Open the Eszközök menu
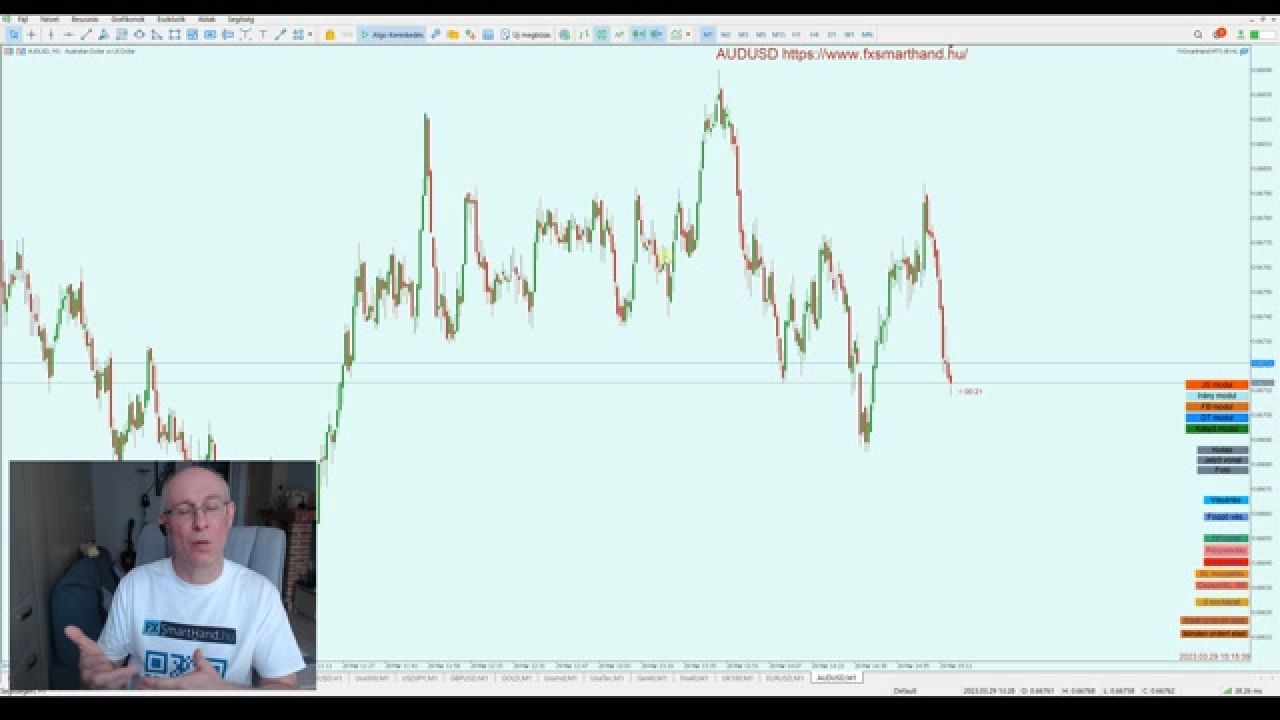Screen dimensions: 1280x720 (171, 19)
